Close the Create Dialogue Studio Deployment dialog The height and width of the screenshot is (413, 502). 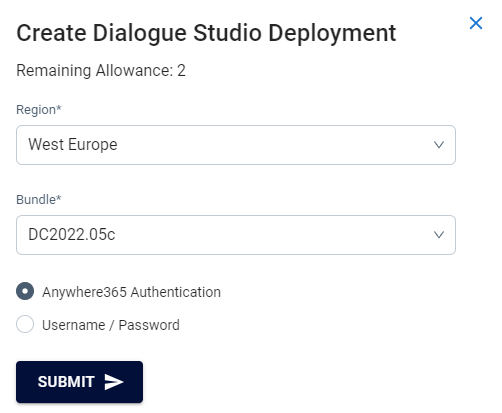[x=476, y=23]
